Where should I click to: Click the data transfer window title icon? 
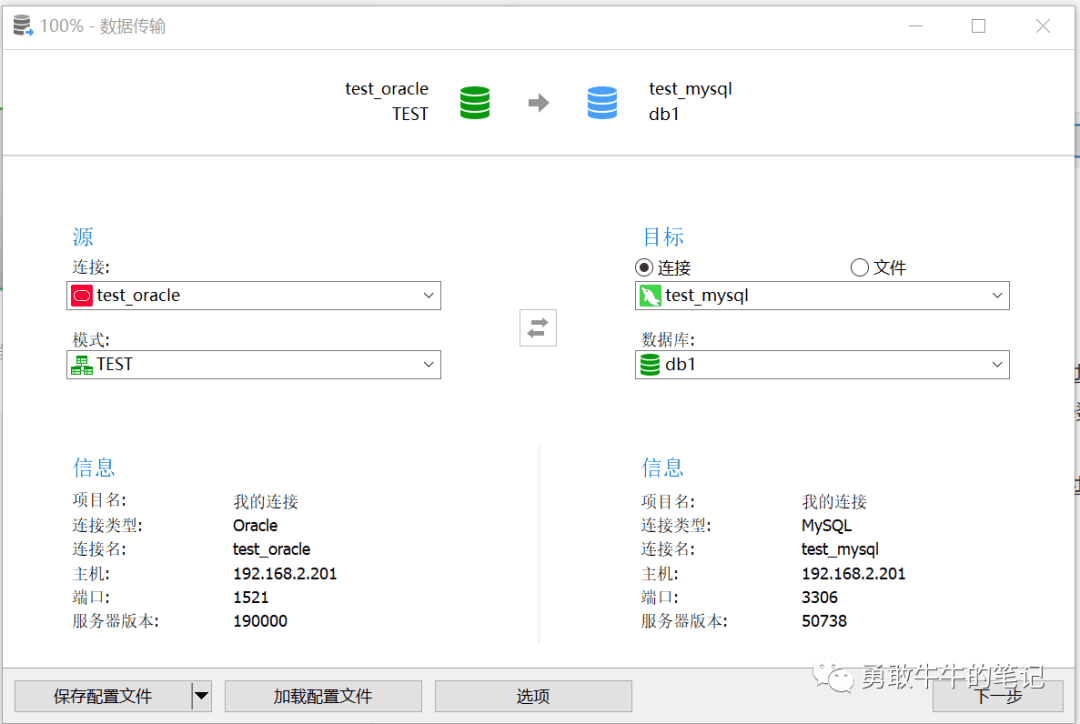pos(23,26)
